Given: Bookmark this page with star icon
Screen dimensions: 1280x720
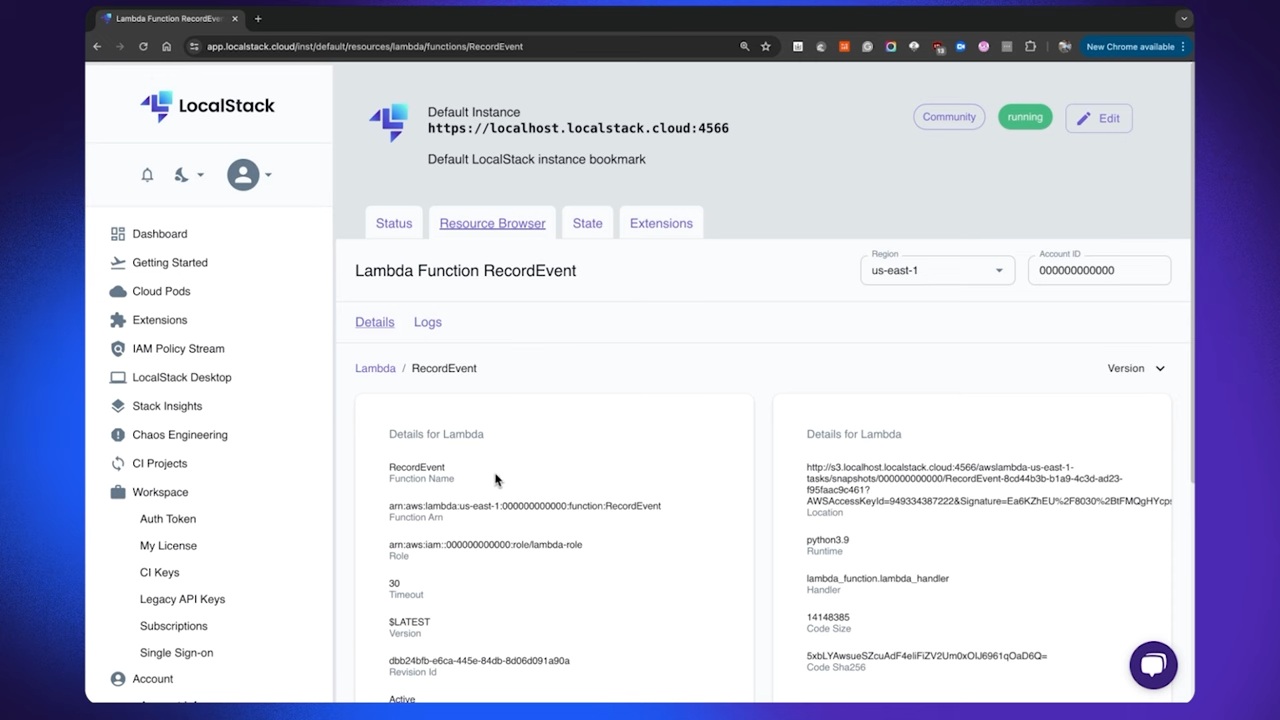Looking at the screenshot, I should [766, 46].
